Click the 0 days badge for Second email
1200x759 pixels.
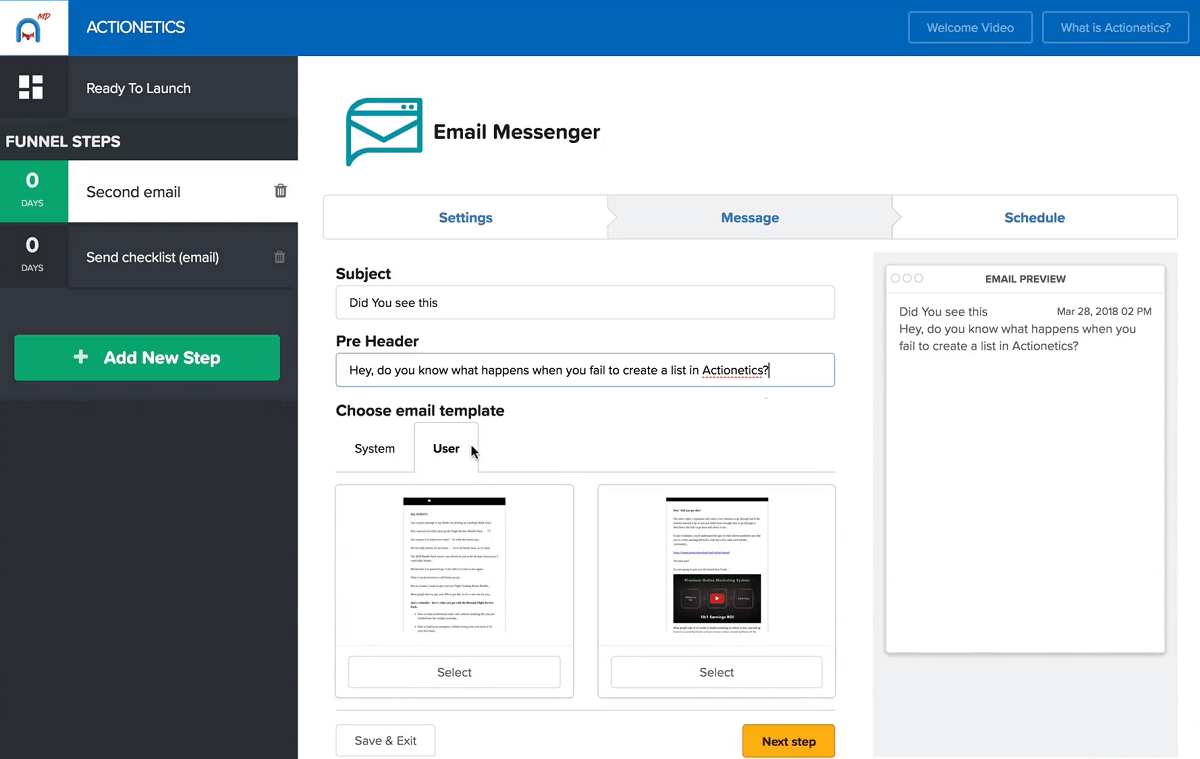33,192
